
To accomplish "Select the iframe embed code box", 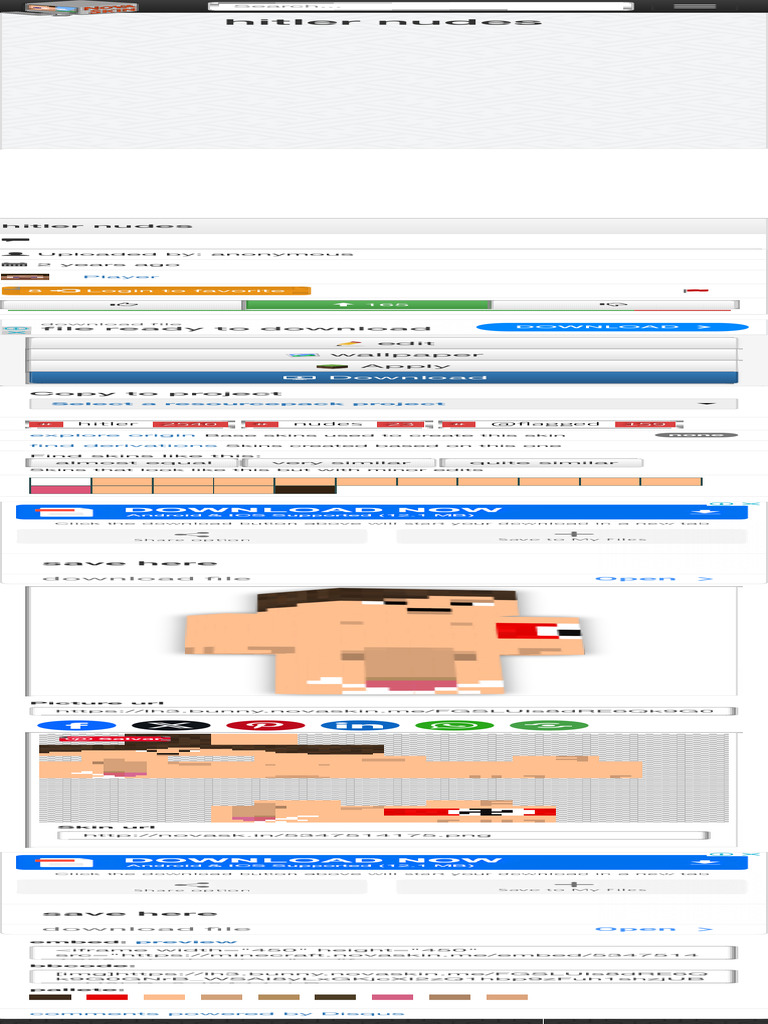I will [x=383, y=953].
